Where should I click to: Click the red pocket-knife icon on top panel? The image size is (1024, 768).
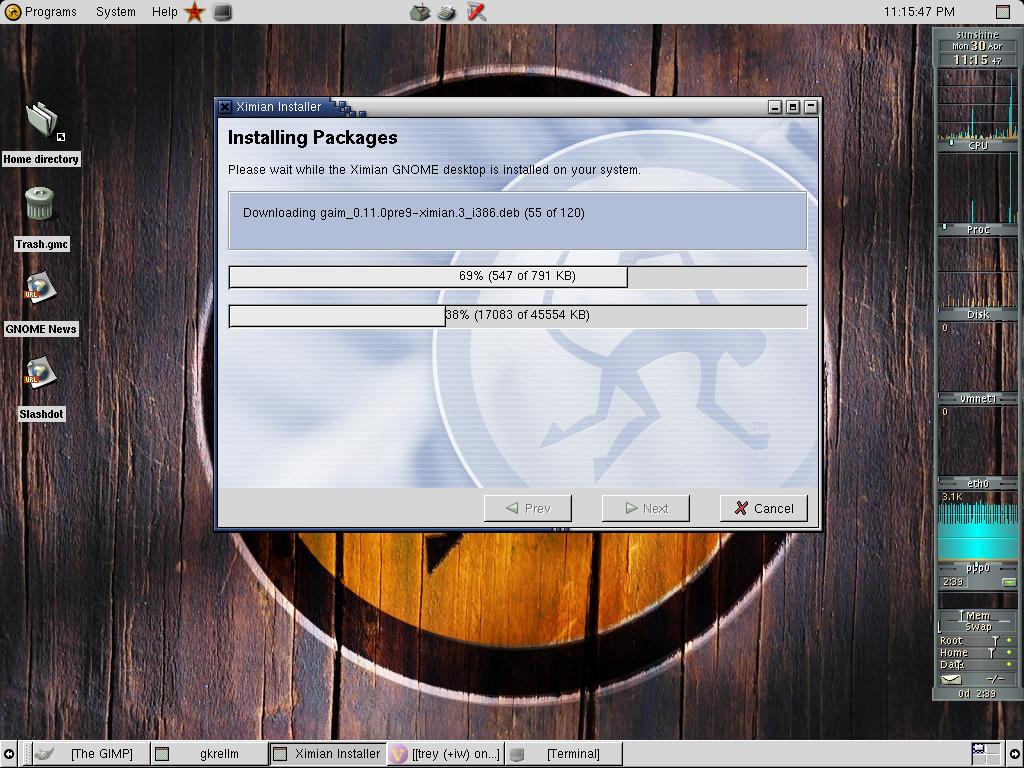tap(476, 12)
